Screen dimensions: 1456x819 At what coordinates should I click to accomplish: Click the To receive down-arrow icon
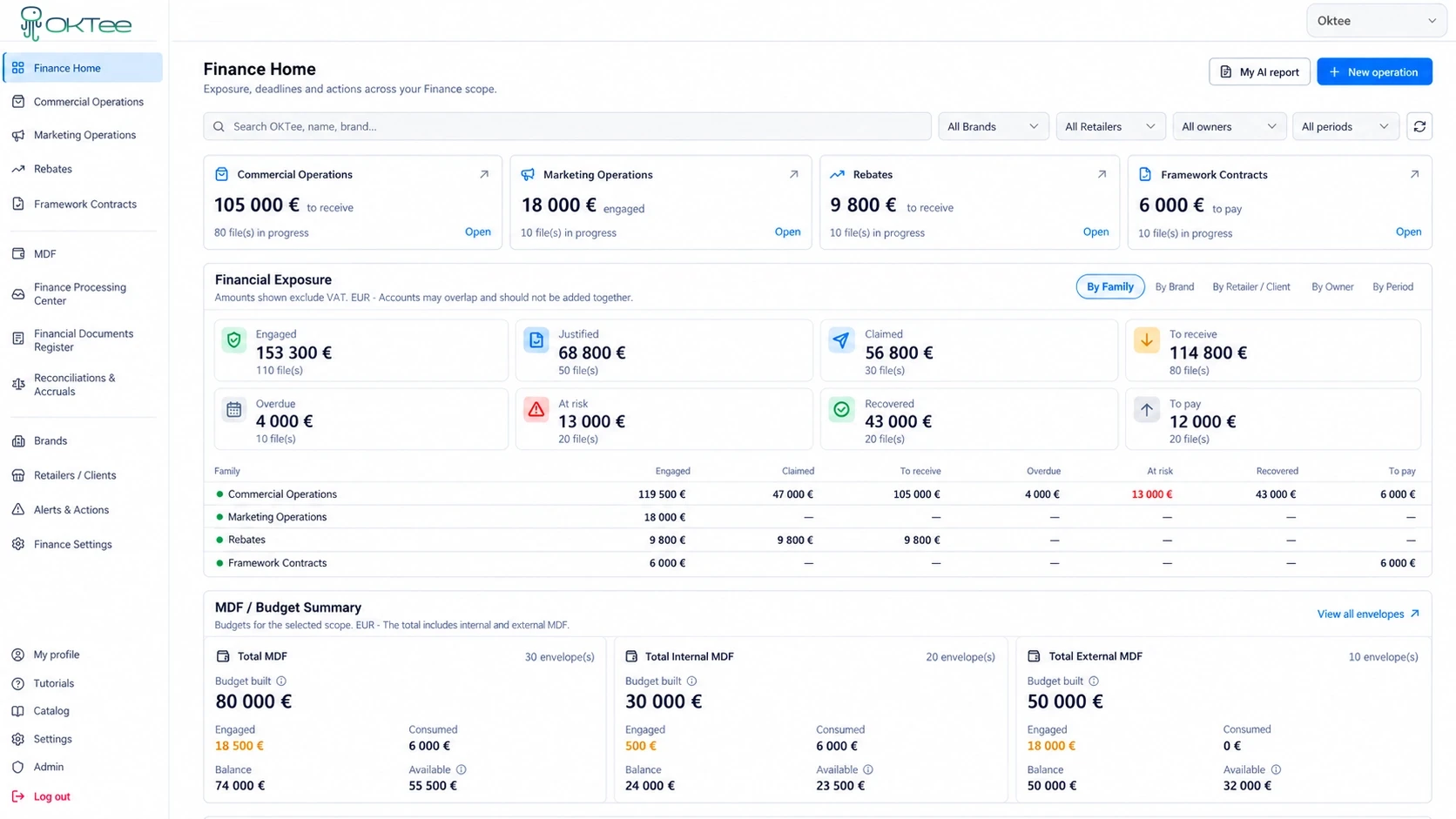coord(1146,340)
